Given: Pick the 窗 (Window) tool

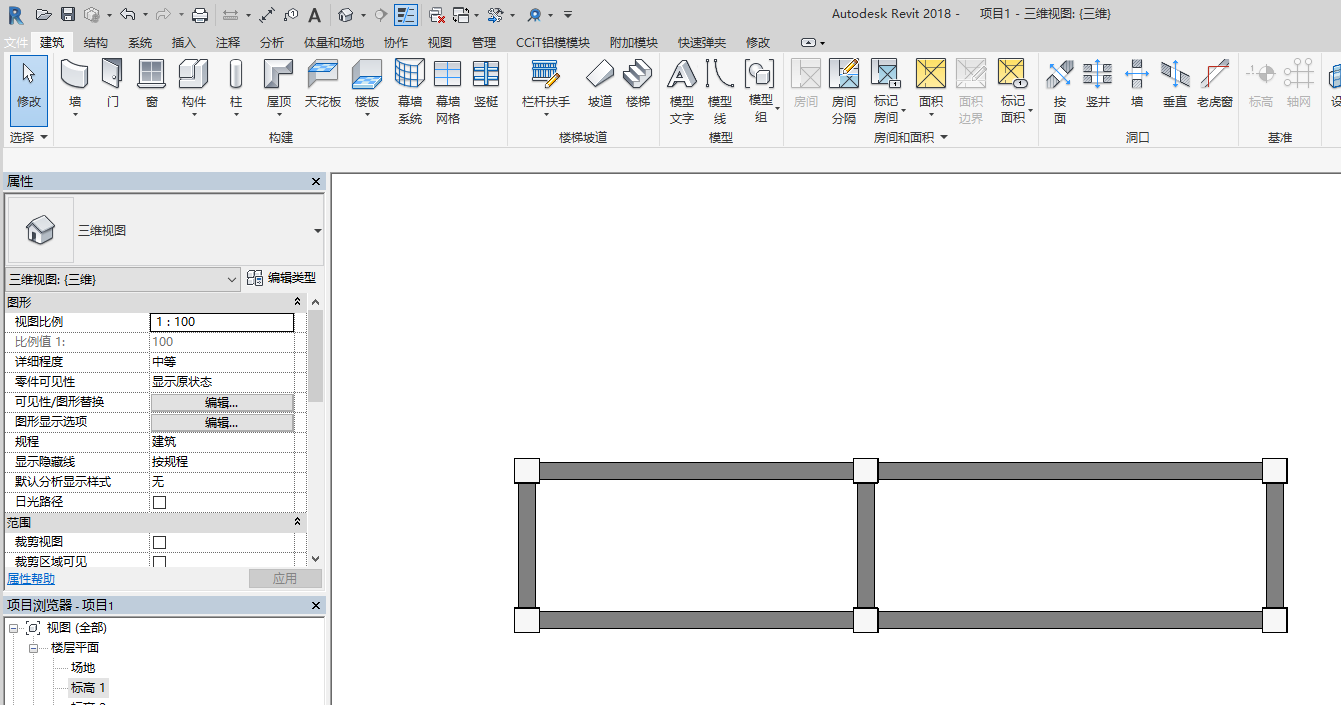Looking at the screenshot, I should 151,84.
